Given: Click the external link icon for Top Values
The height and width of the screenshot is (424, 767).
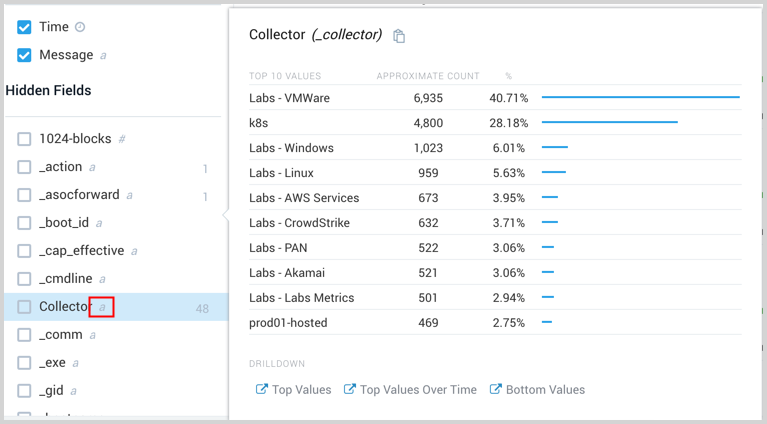Looking at the screenshot, I should pos(262,390).
